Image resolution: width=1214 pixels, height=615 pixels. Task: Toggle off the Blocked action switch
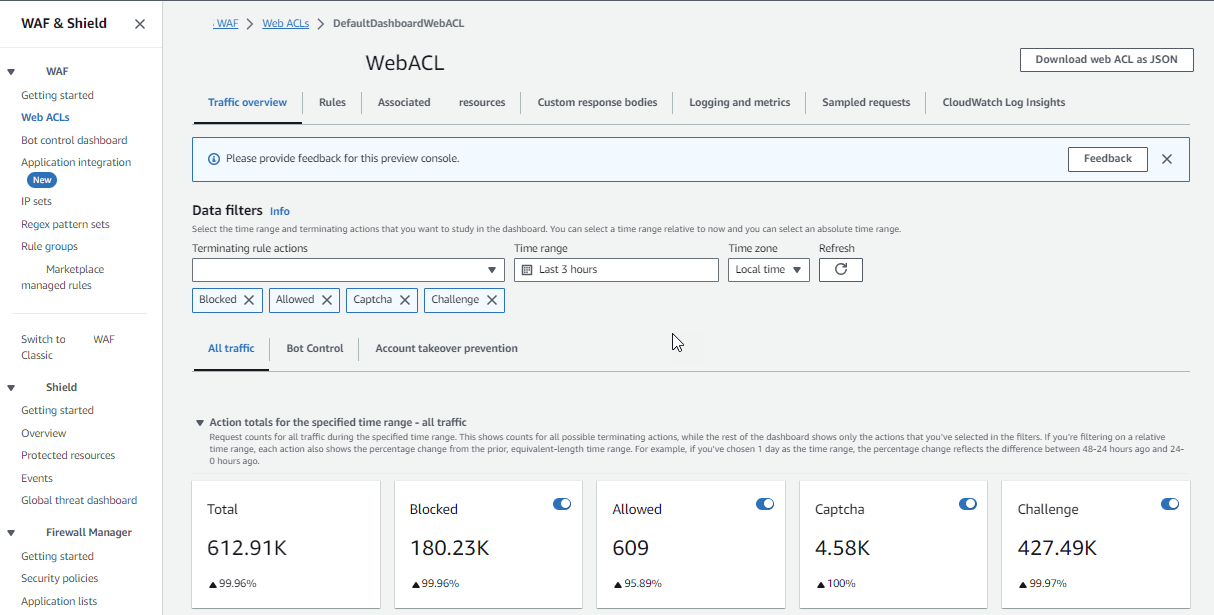coord(562,505)
